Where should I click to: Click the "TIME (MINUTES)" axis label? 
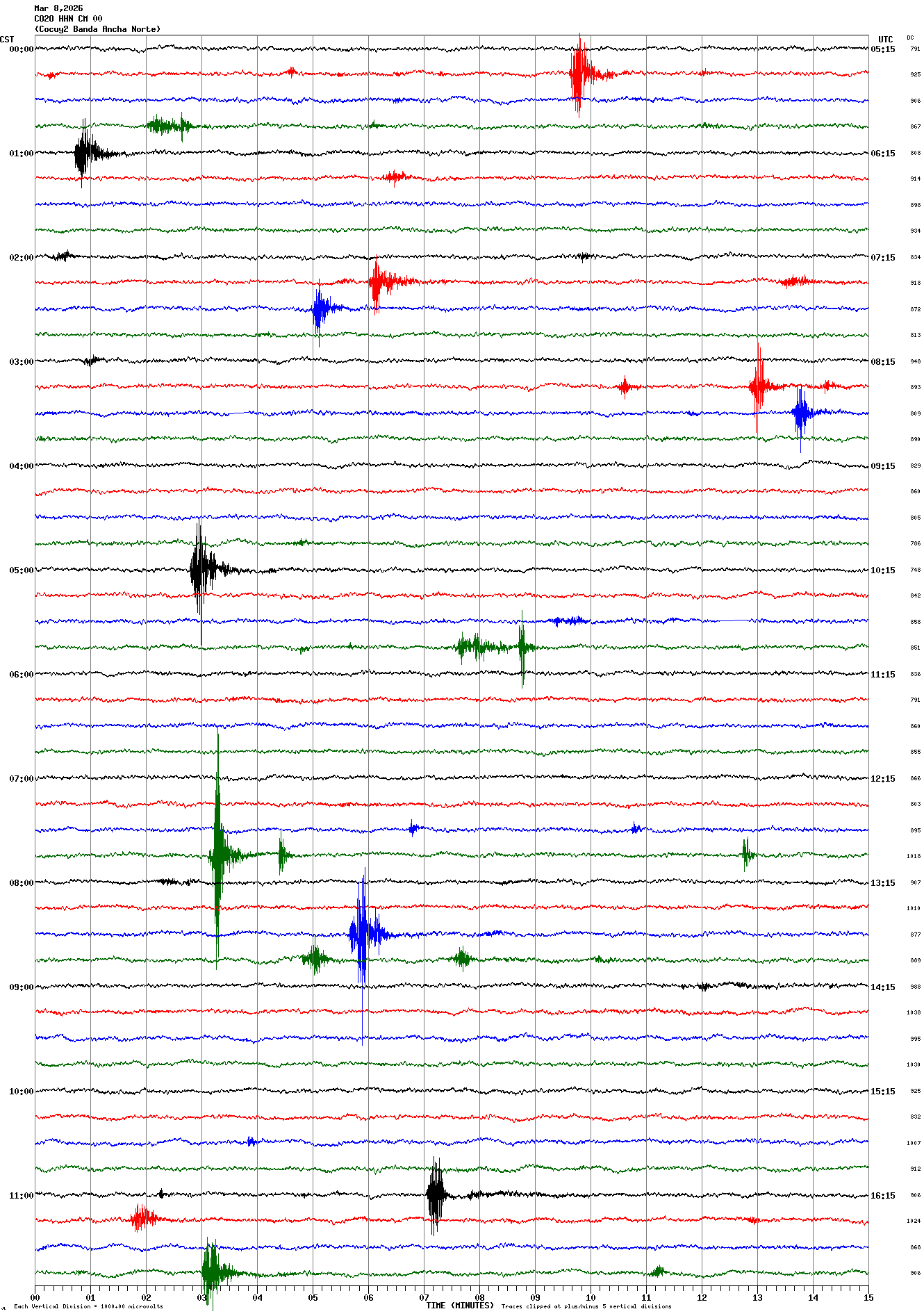(x=459, y=1306)
